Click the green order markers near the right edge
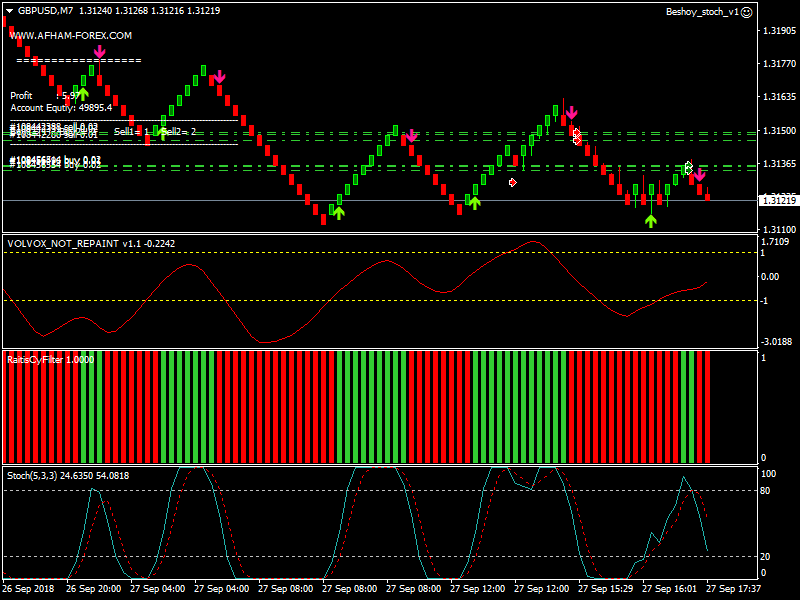 click(x=688, y=168)
